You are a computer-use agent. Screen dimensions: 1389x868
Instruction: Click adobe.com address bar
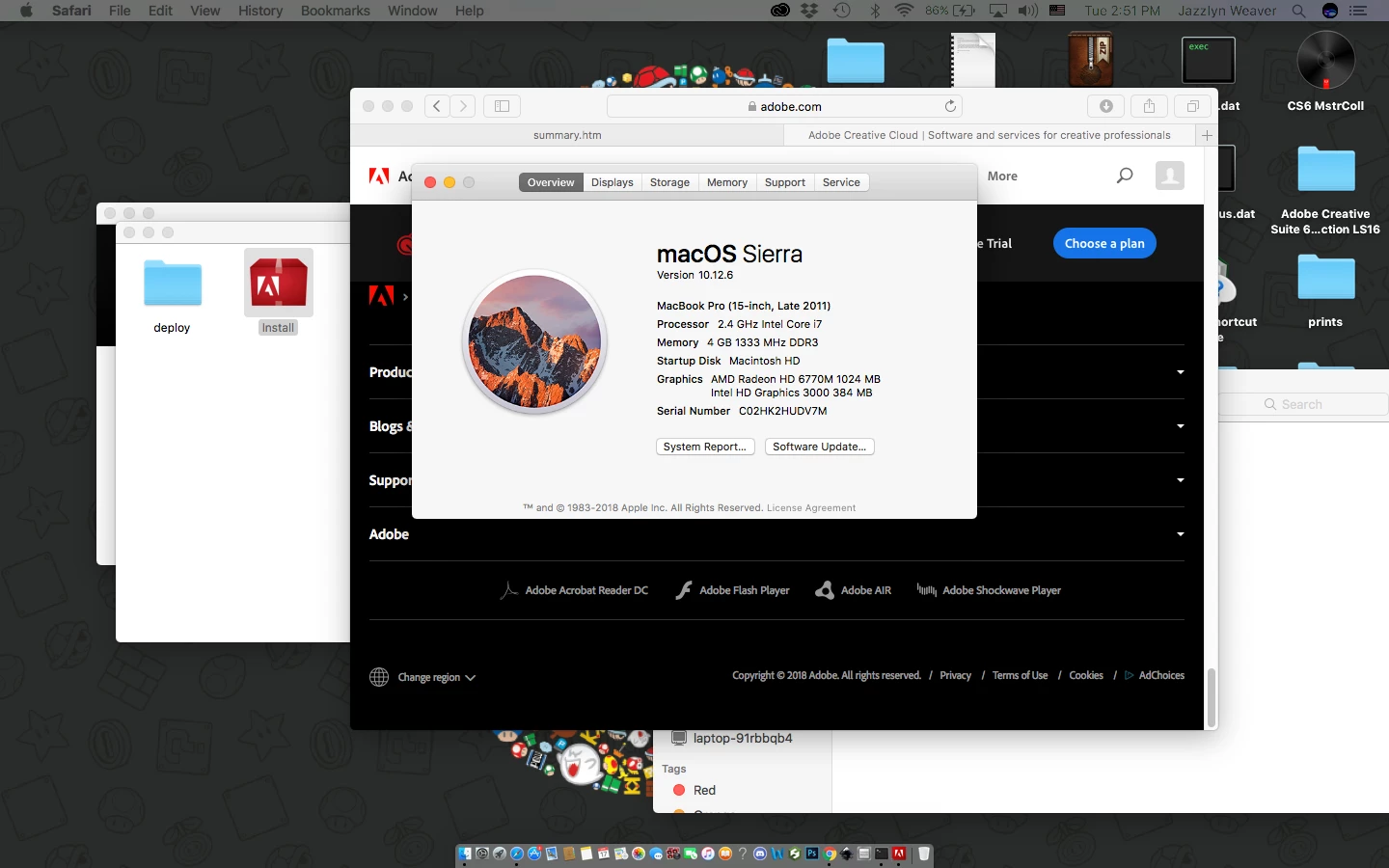[x=784, y=106]
